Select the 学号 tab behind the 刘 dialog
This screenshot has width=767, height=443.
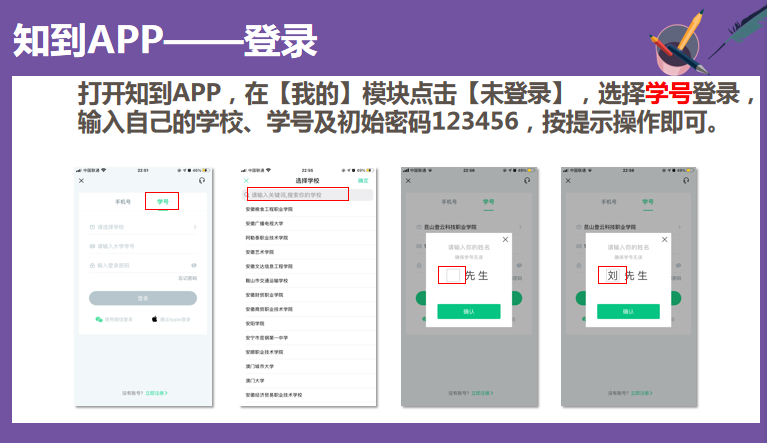coord(648,201)
